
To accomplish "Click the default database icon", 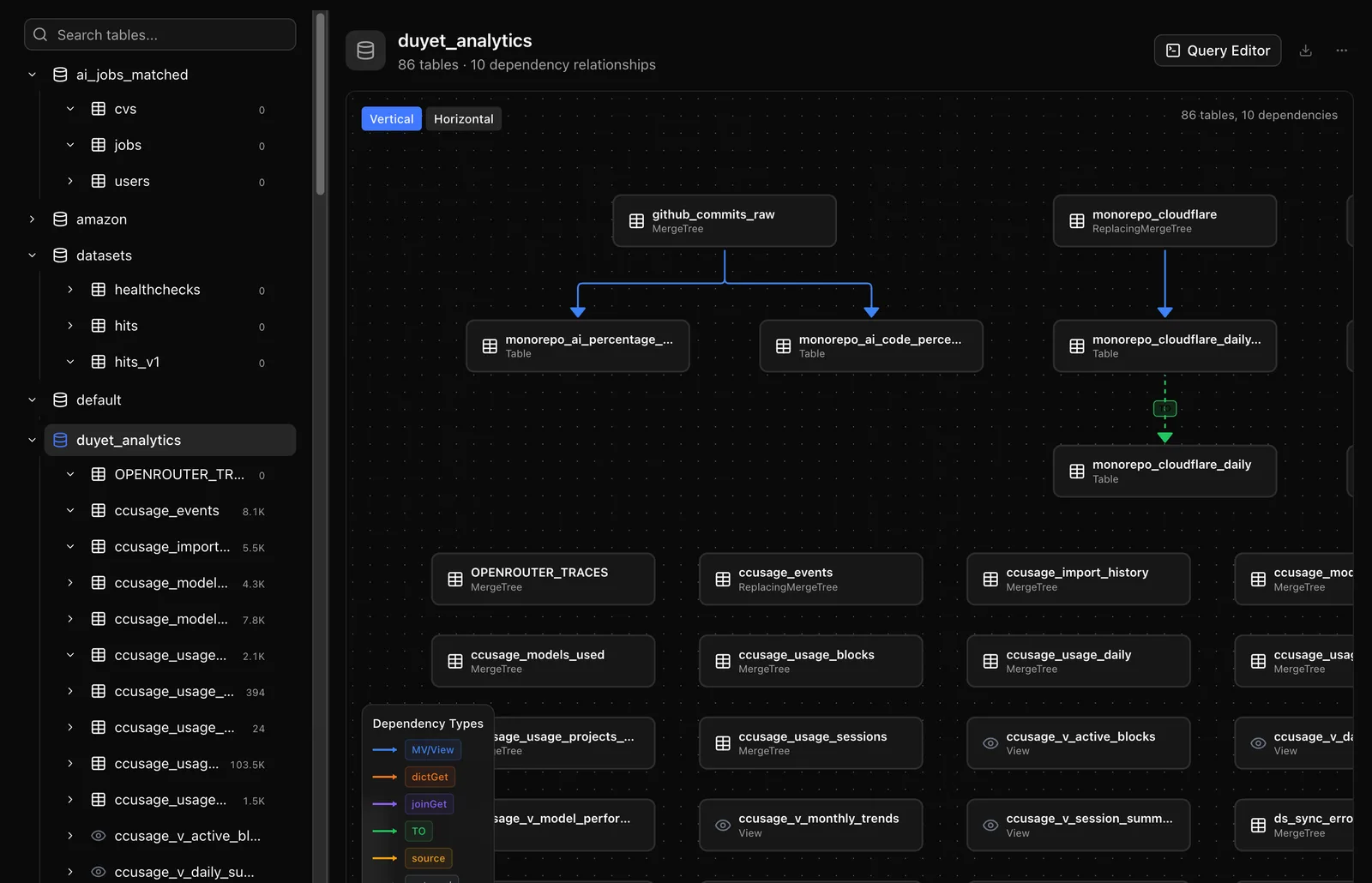I will pos(60,399).
